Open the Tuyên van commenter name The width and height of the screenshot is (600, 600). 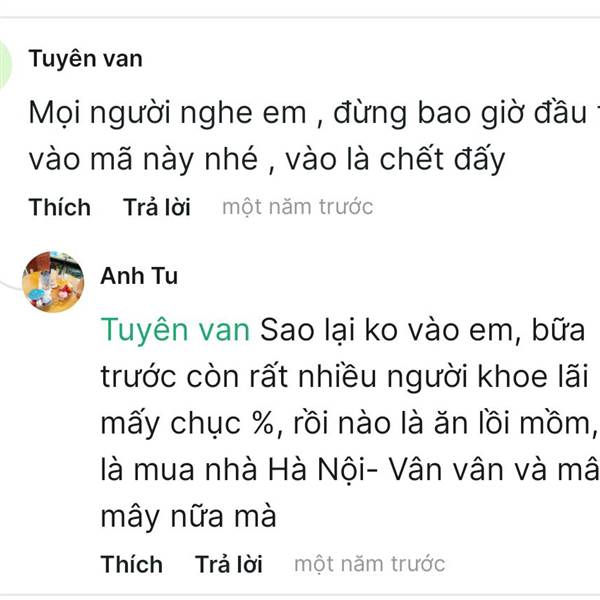pos(85,59)
